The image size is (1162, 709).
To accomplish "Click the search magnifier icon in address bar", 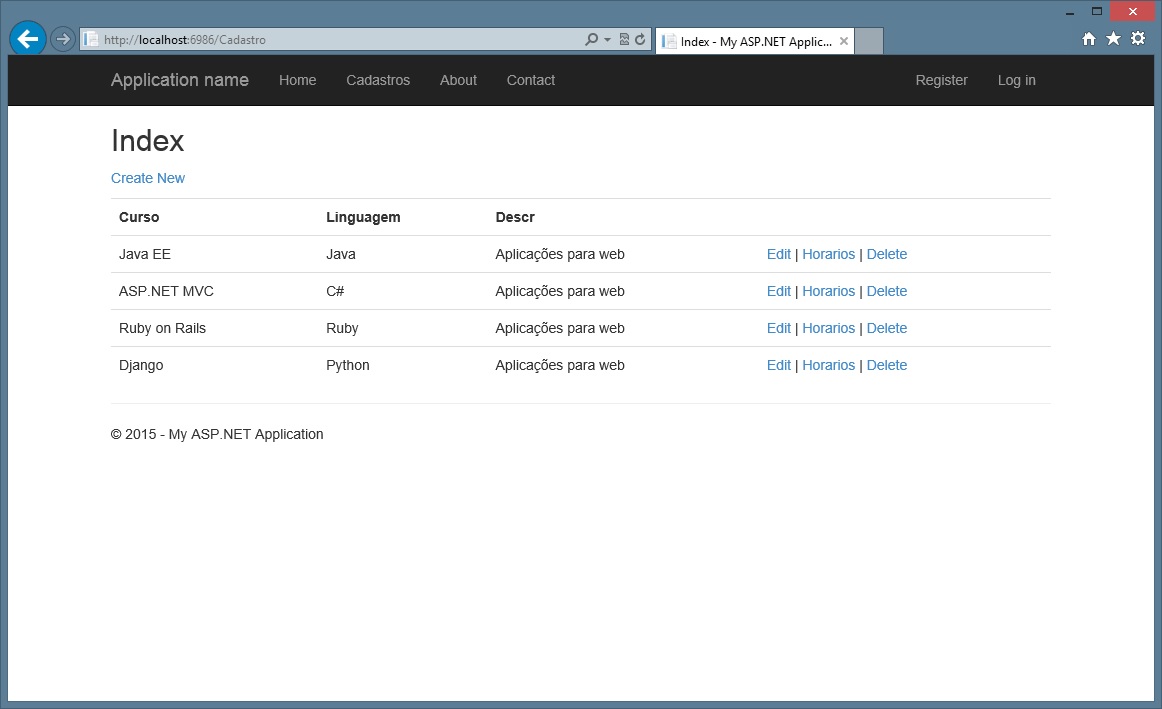I will pos(591,40).
